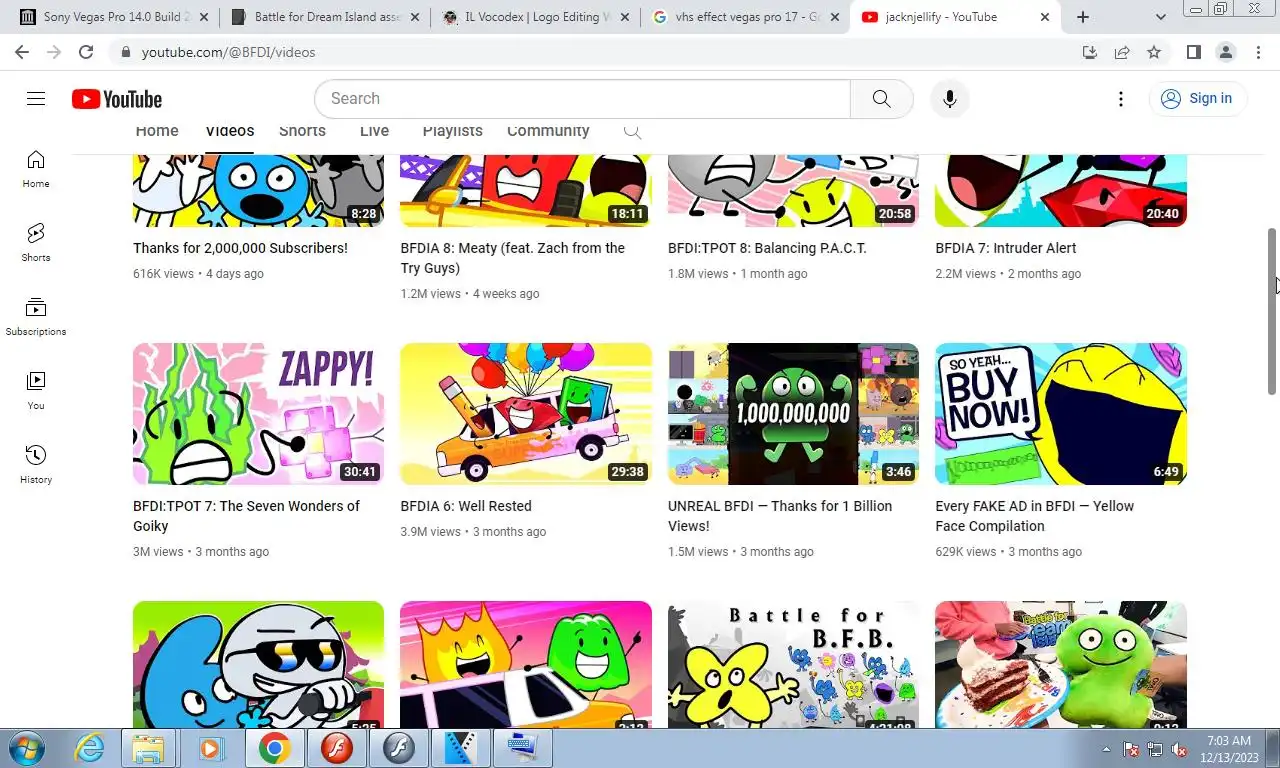Open the channel Playlists tab
The width and height of the screenshot is (1280, 768).
point(452,131)
